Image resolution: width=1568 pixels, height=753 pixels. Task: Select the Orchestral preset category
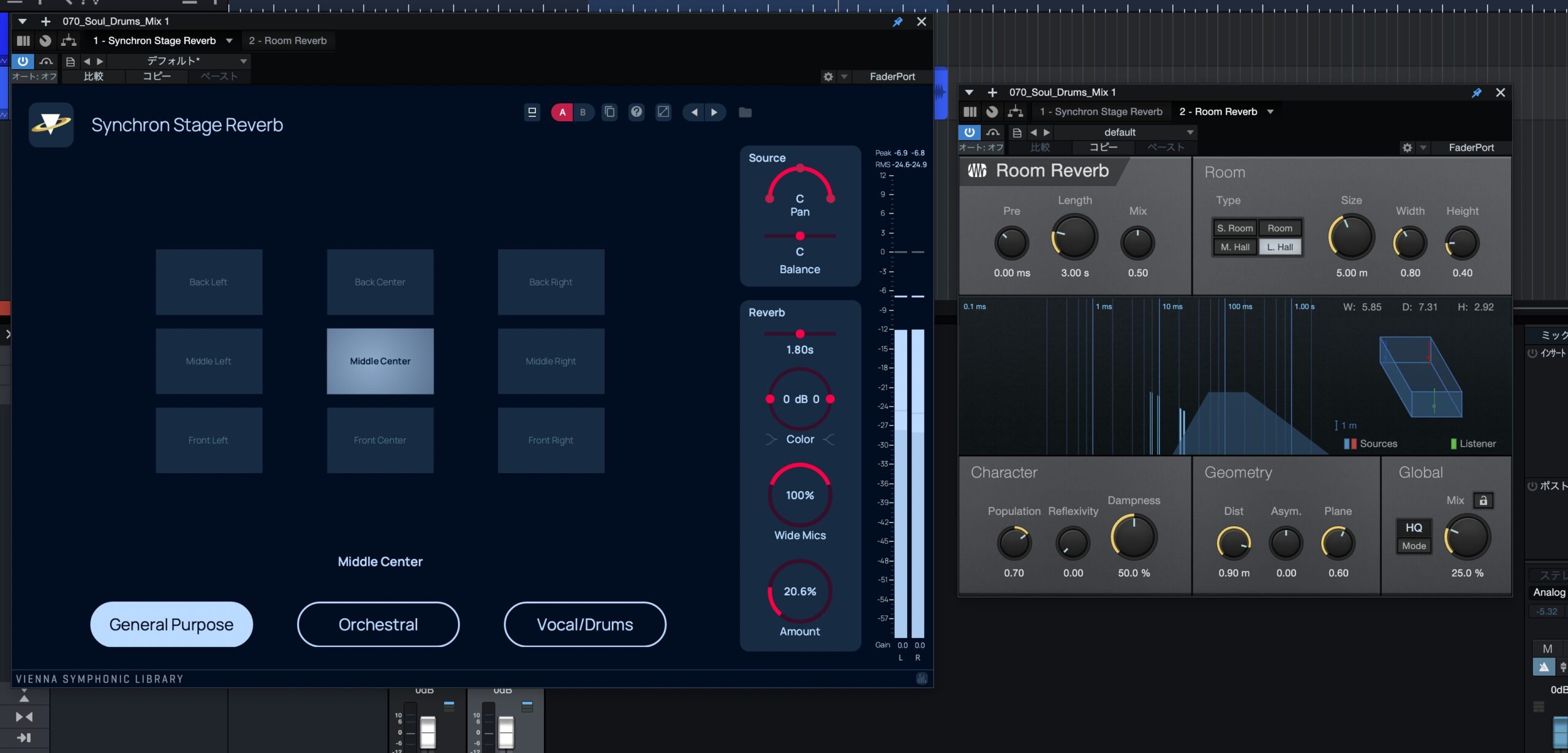378,624
